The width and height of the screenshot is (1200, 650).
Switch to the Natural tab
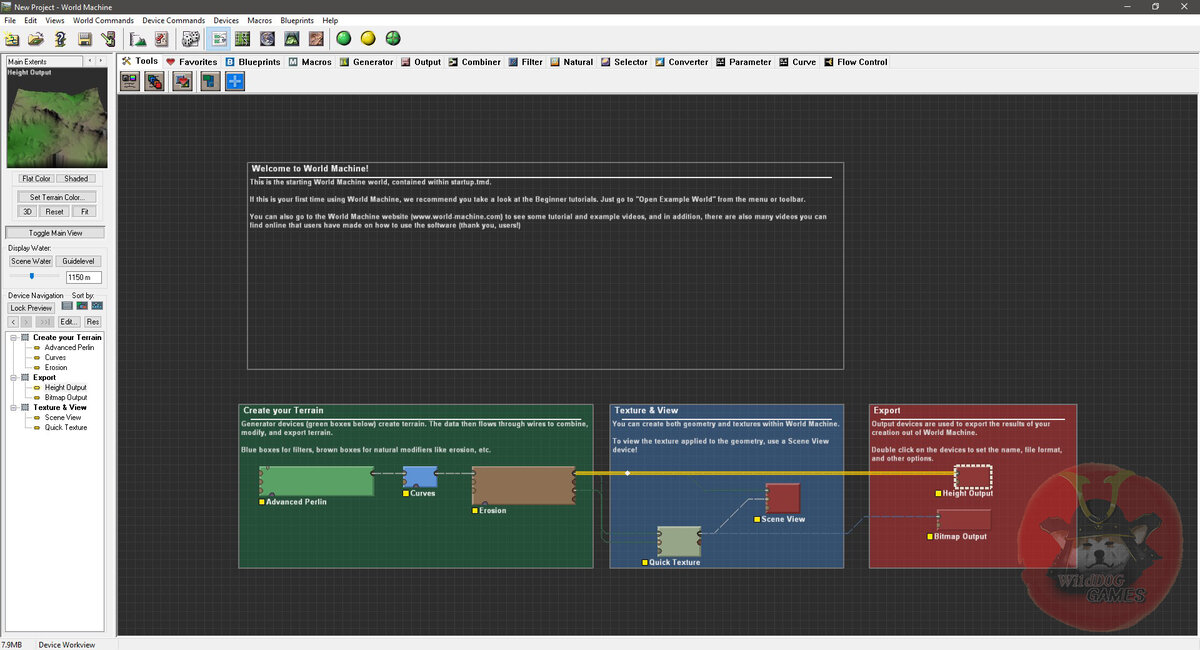click(x=571, y=62)
